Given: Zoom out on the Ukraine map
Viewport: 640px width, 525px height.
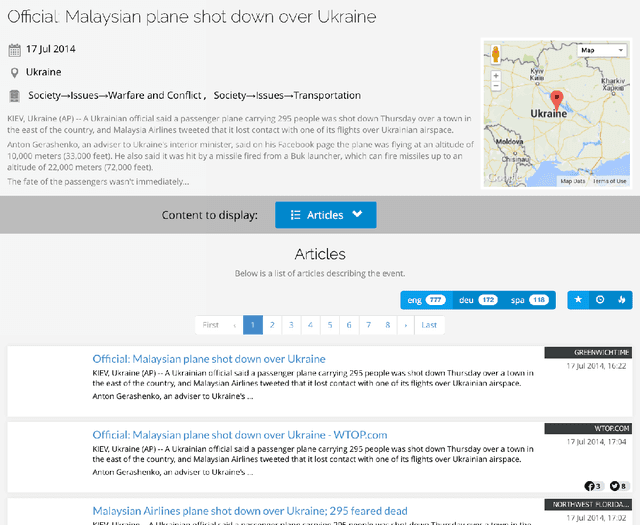Looking at the screenshot, I should (496, 87).
